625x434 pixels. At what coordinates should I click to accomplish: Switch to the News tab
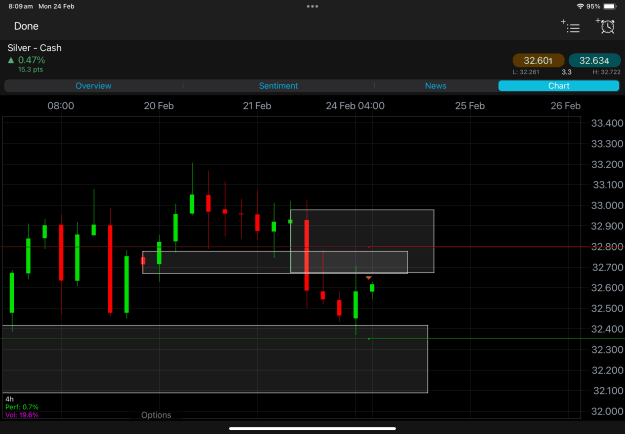435,86
